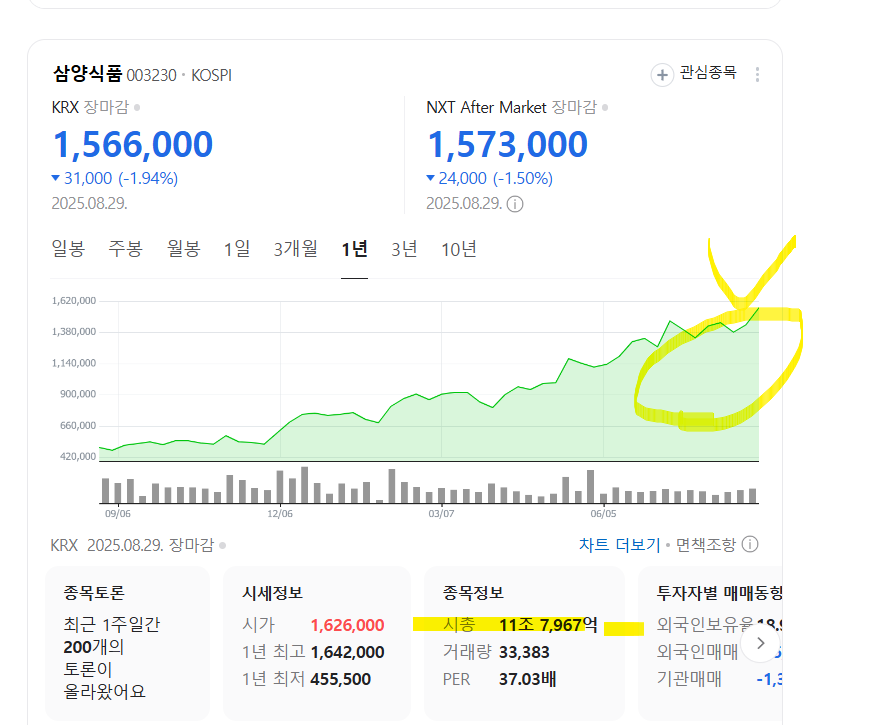Click the 1년 최고 value 1,642,000
Image resolution: width=892 pixels, height=725 pixels.
point(348,652)
